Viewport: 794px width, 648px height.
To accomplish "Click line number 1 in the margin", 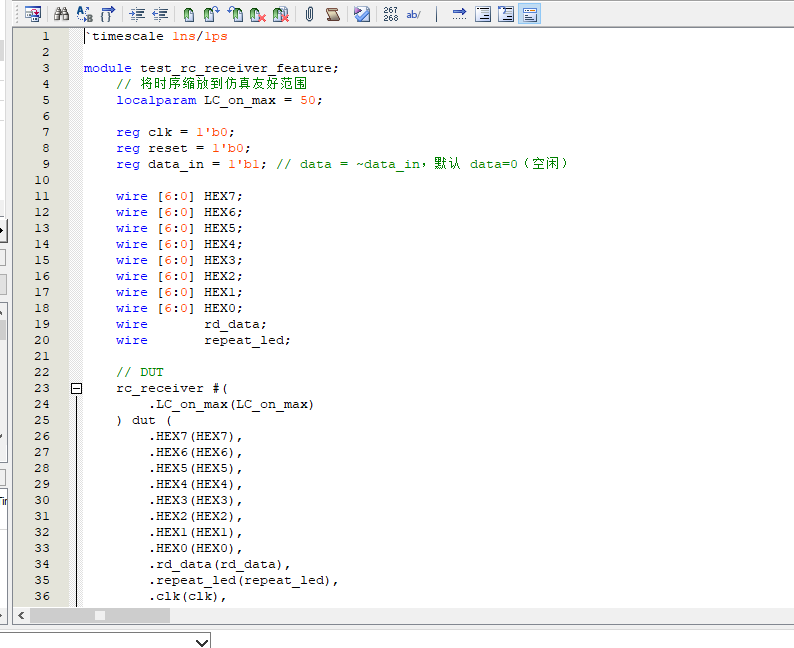I will [x=46, y=36].
